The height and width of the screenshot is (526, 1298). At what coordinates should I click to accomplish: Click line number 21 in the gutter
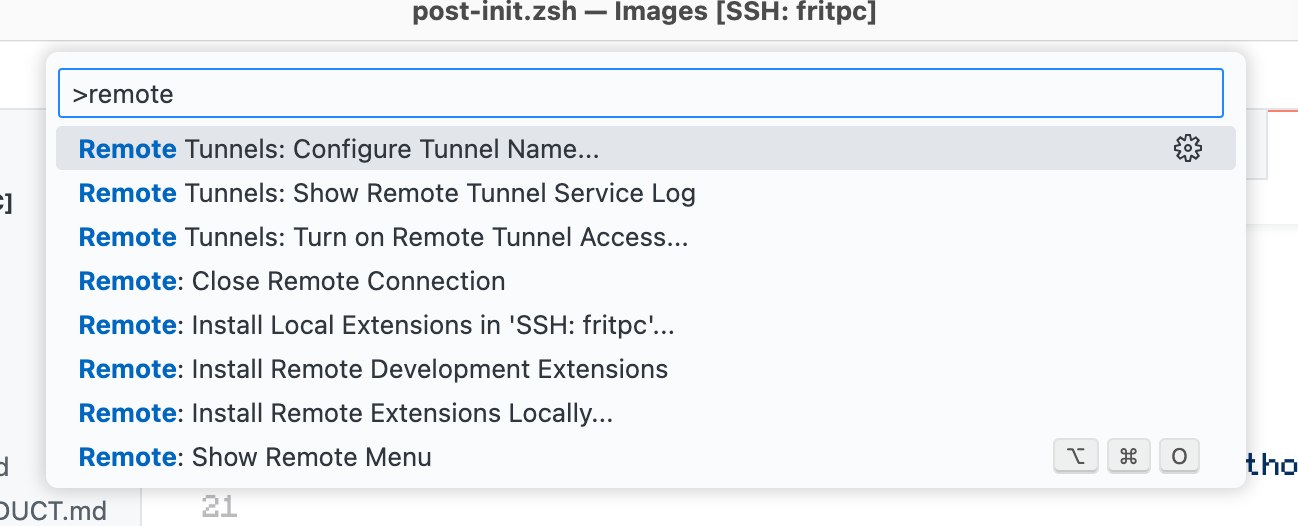coord(219,507)
